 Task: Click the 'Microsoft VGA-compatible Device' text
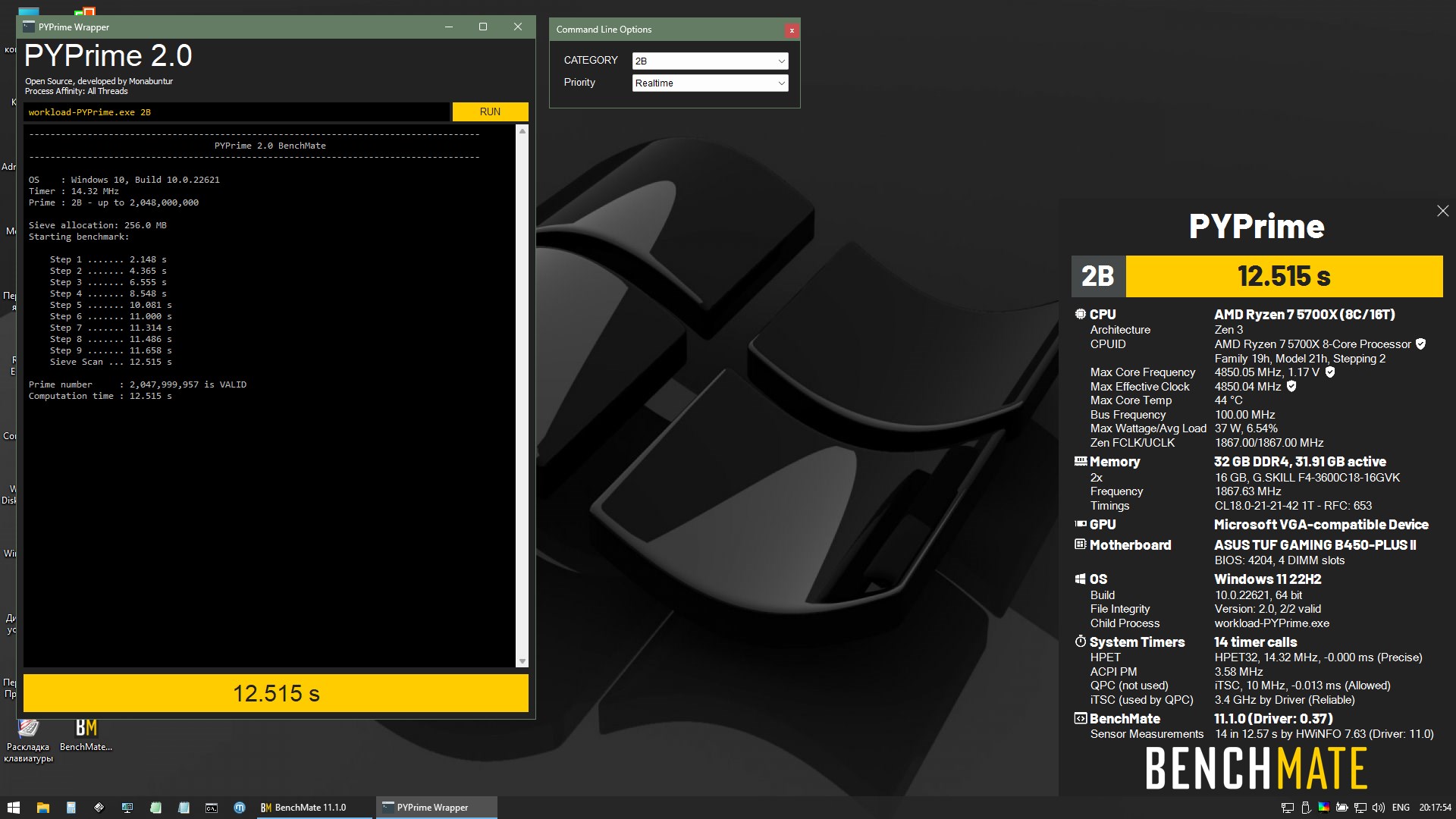click(1321, 524)
